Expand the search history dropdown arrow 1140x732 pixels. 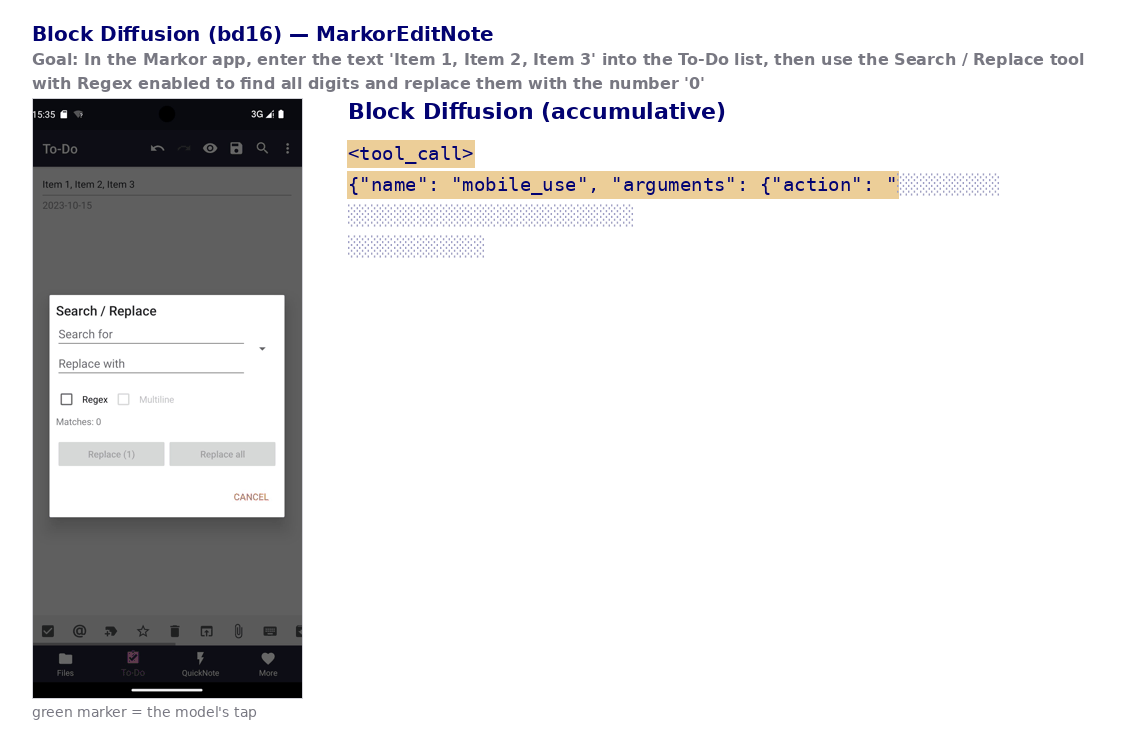pos(262,349)
